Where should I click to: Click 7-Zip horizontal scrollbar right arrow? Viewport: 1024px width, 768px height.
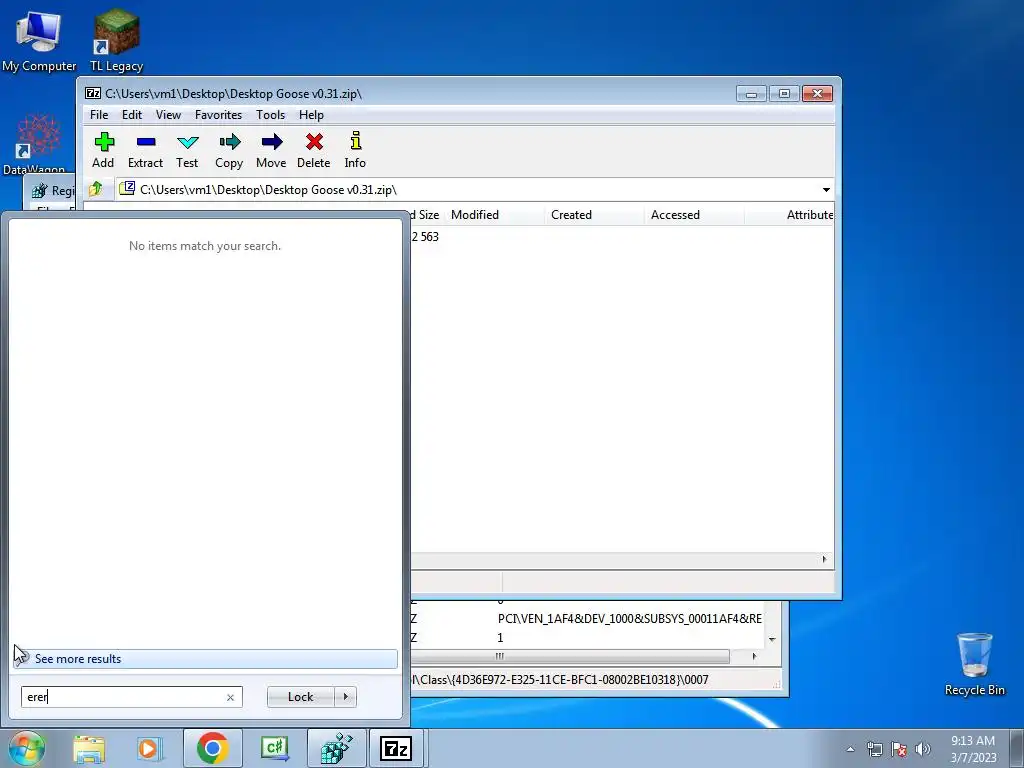coord(824,560)
